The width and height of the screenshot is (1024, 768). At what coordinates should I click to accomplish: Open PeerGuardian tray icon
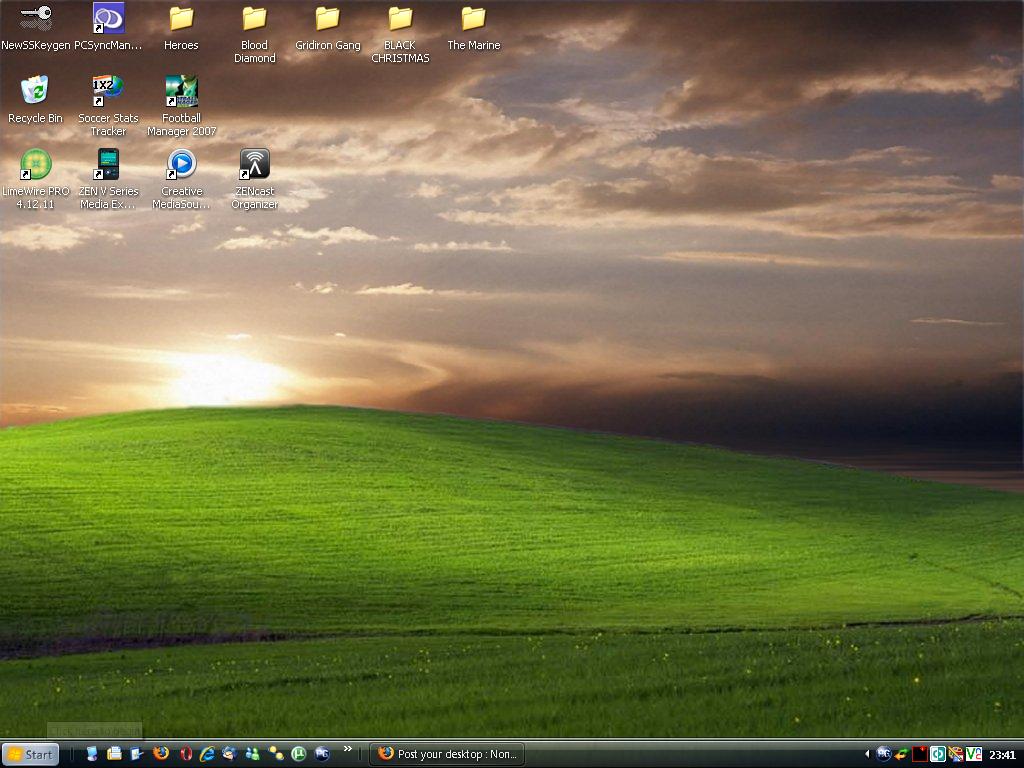tap(884, 754)
